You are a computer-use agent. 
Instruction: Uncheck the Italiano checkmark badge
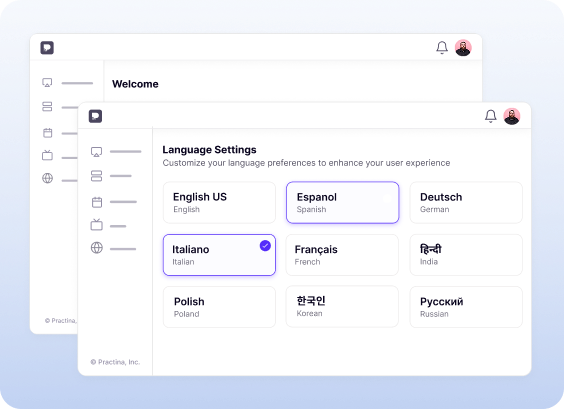tap(265, 246)
